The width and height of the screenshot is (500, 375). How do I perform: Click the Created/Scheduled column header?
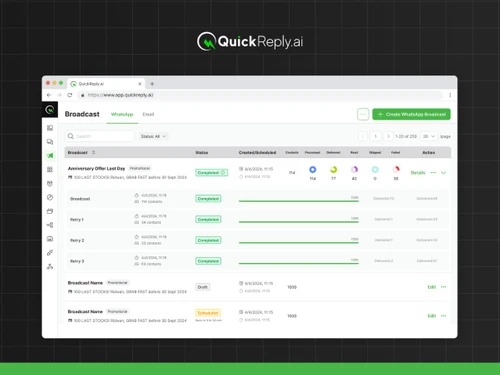pyautogui.click(x=257, y=152)
